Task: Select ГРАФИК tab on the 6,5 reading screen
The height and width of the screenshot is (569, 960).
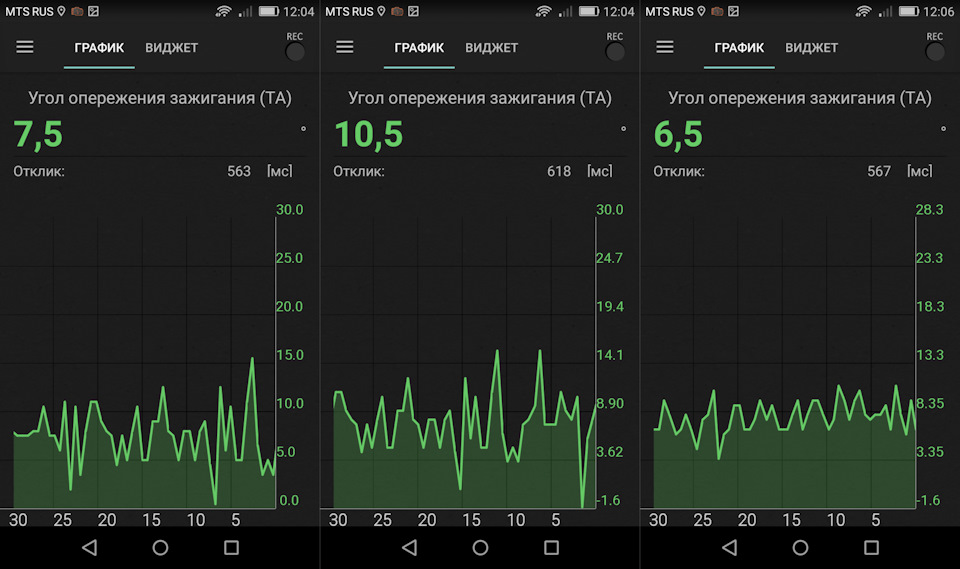Action: pyautogui.click(x=739, y=48)
